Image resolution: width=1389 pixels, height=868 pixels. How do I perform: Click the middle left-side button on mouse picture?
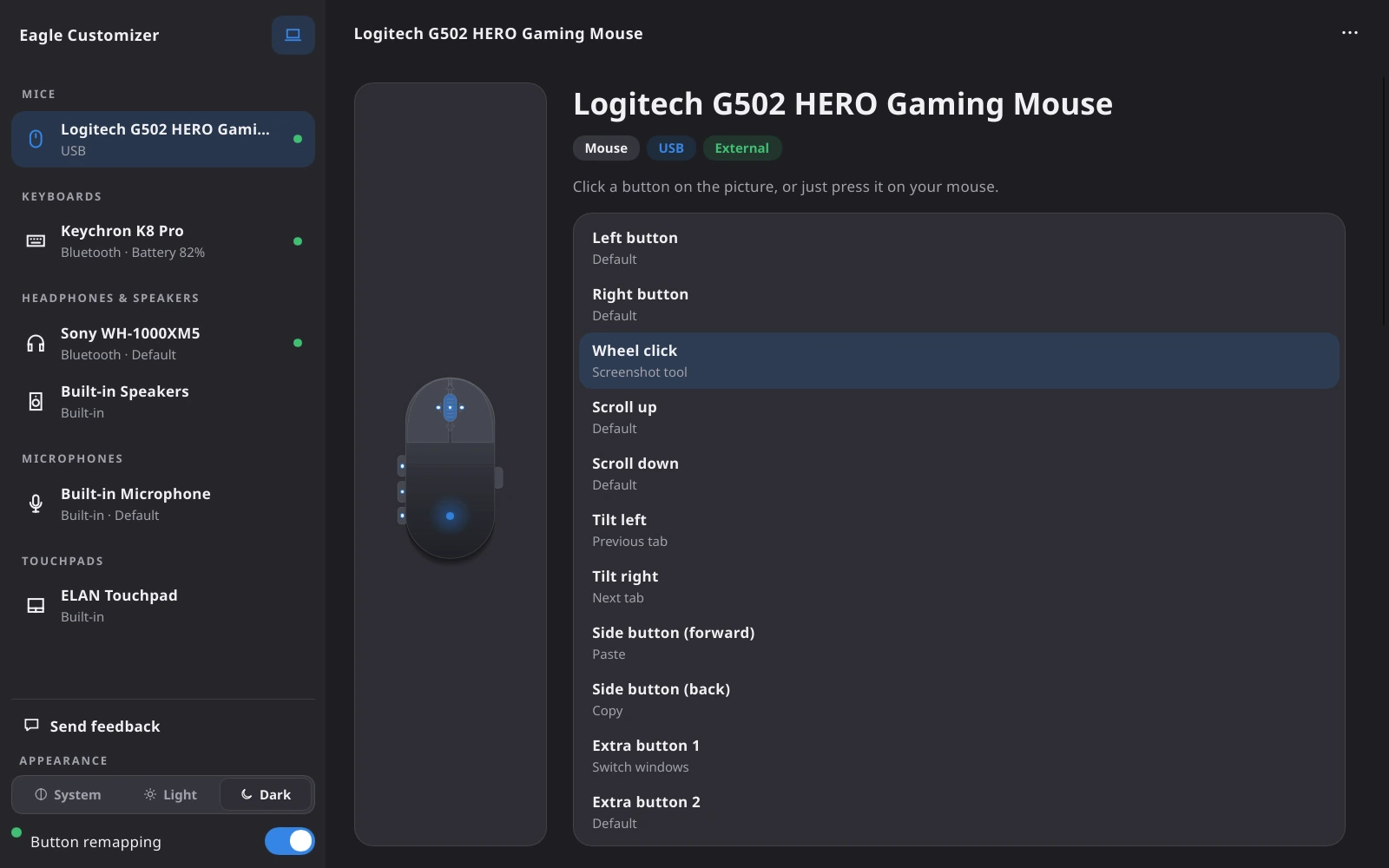coord(402,492)
